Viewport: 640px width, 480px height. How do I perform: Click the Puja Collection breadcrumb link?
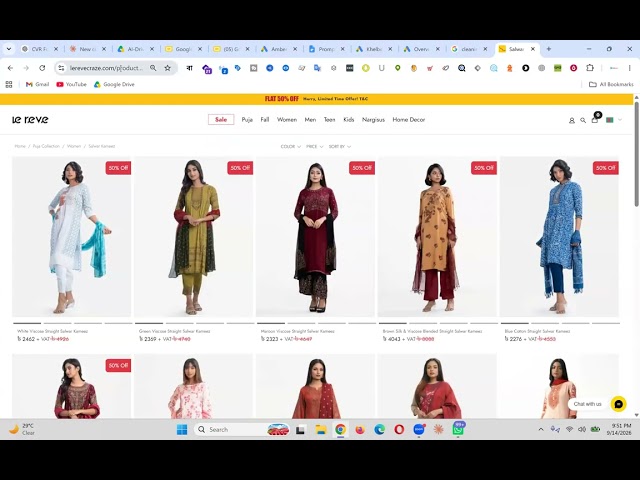coord(46,146)
